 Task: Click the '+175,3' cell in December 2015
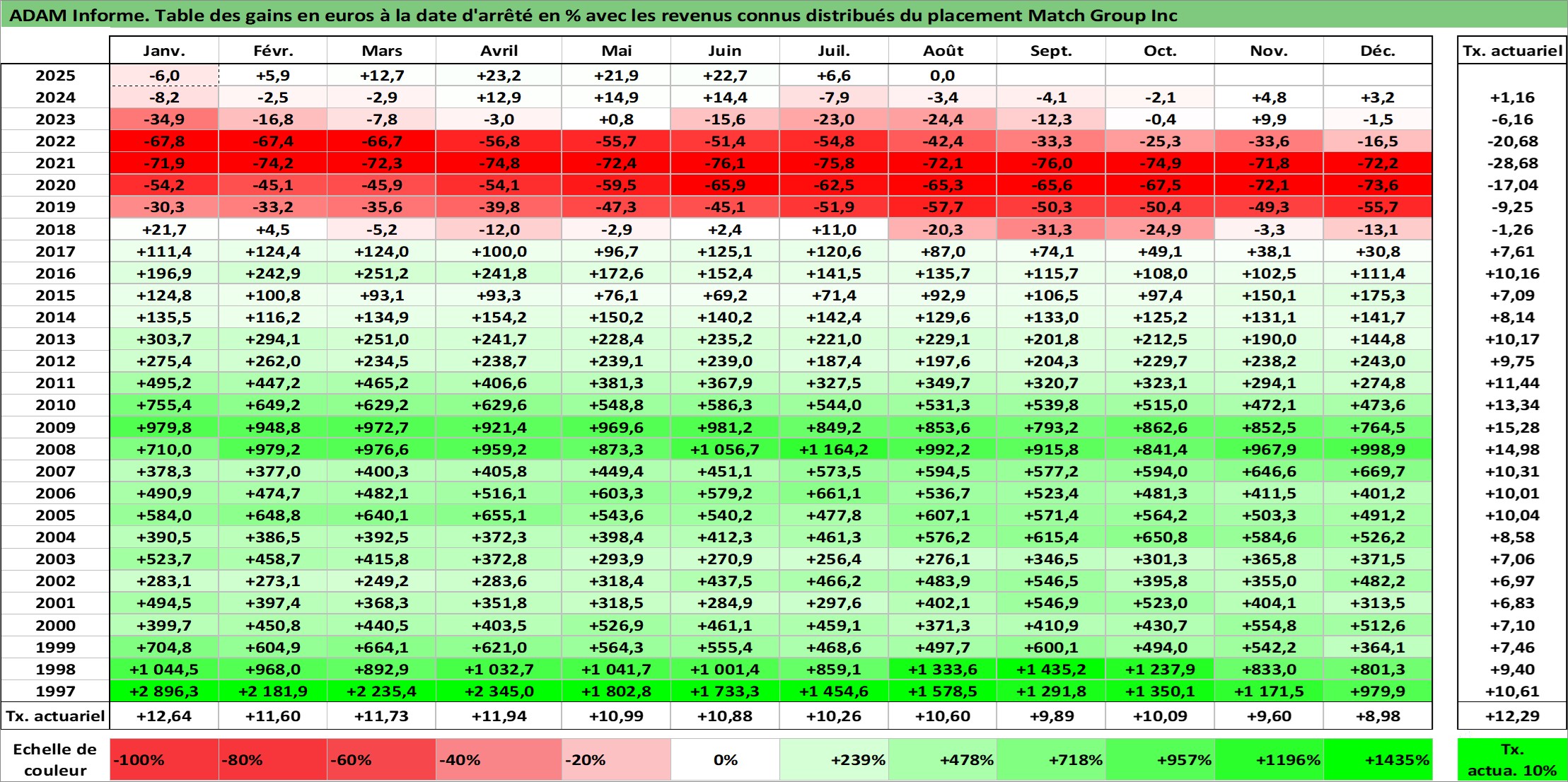click(1378, 295)
